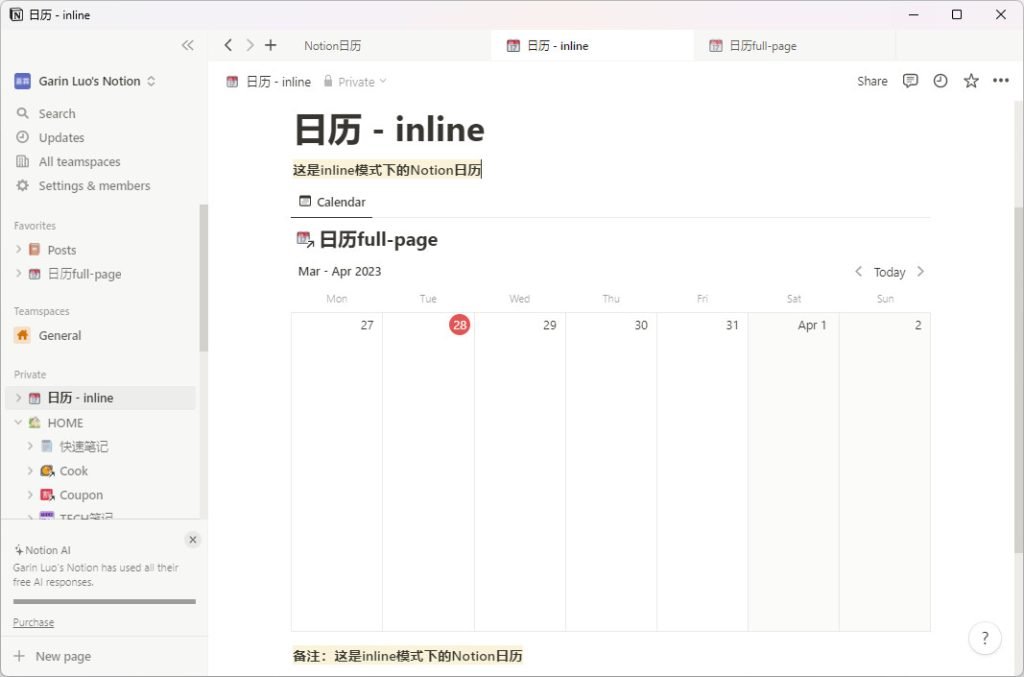Open Search in the sidebar

(55, 113)
